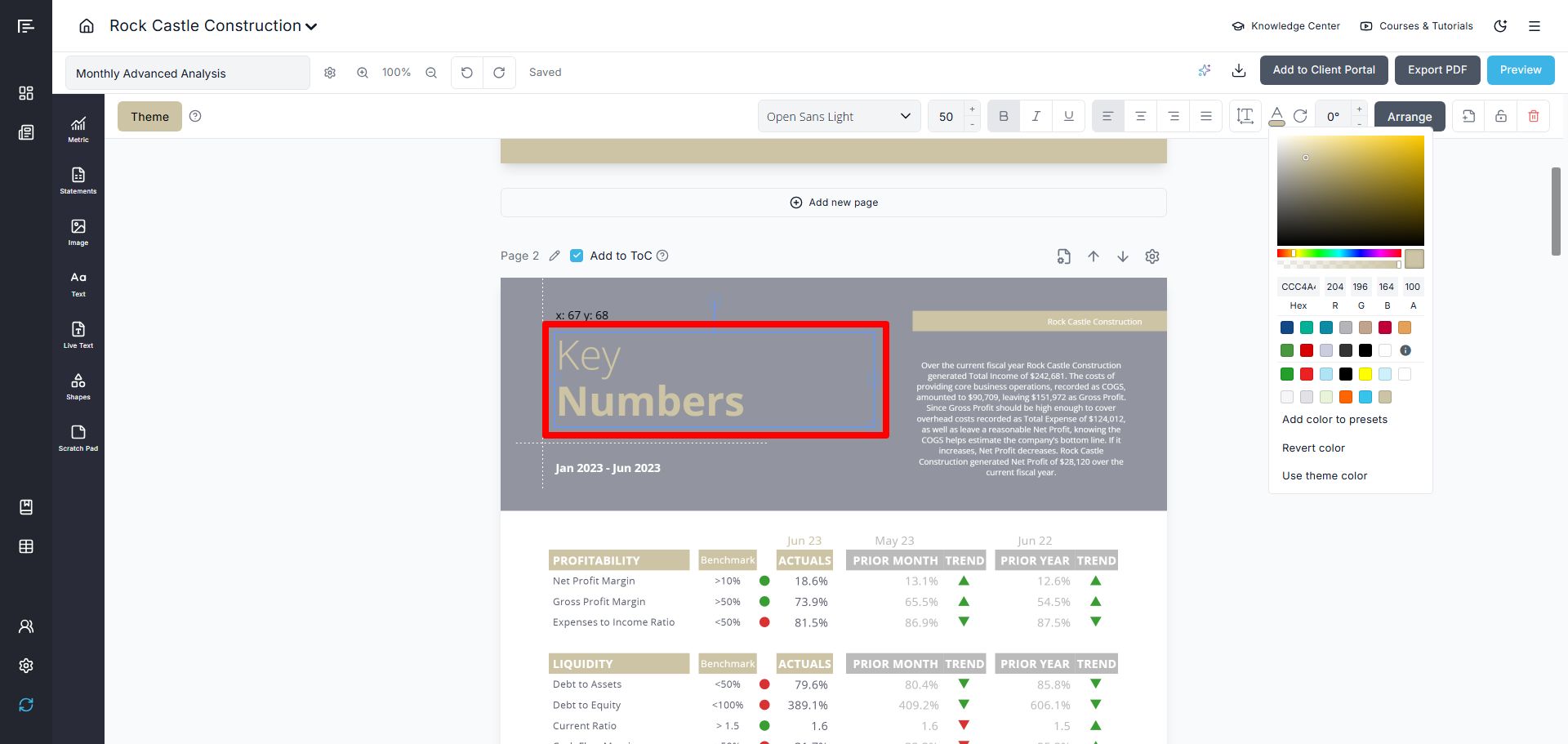Set text alignment to justify
Viewport: 1568px width, 744px height.
(1206, 116)
